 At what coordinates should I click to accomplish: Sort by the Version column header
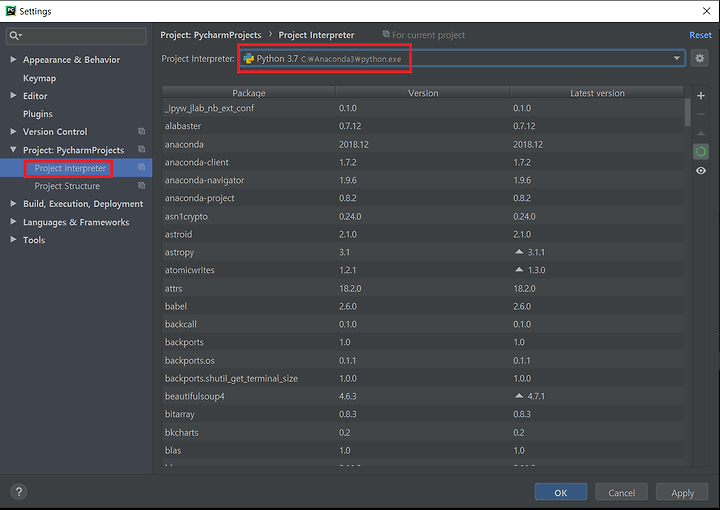tap(423, 93)
